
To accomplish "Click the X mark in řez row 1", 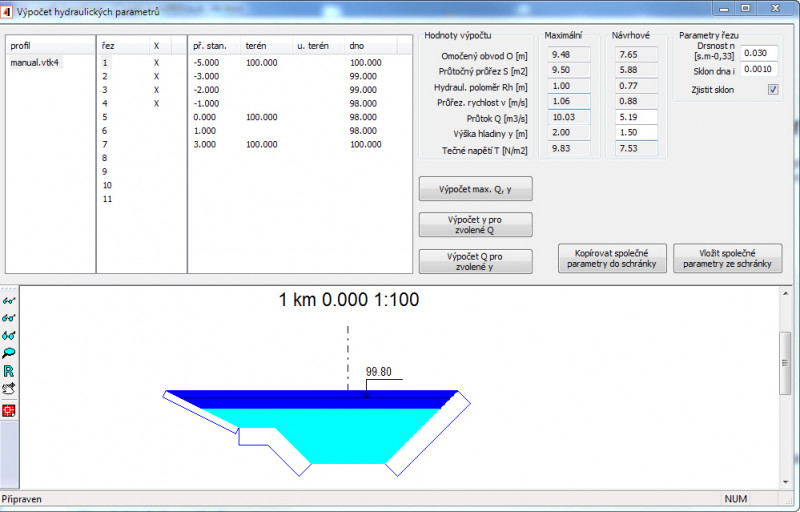I will coord(157,63).
